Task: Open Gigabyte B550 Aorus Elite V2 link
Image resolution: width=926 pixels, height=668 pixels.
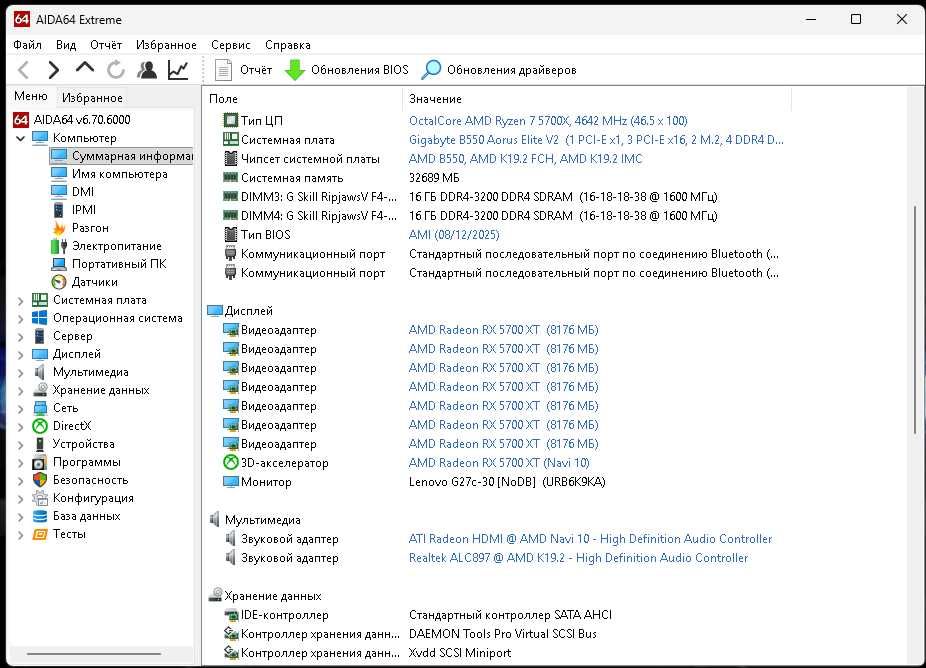Action: point(596,140)
